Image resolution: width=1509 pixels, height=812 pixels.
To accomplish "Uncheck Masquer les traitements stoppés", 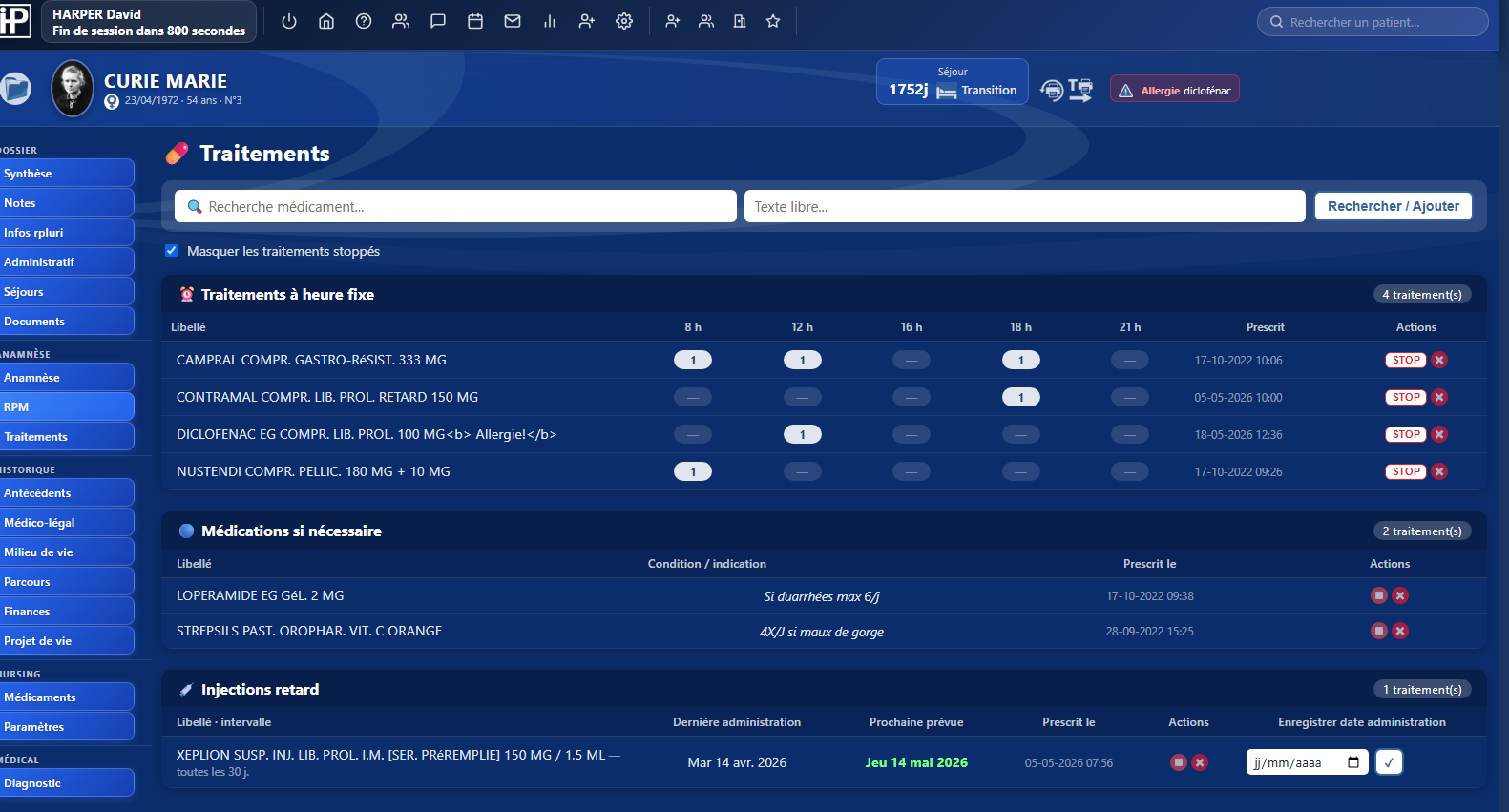I will 172,251.
